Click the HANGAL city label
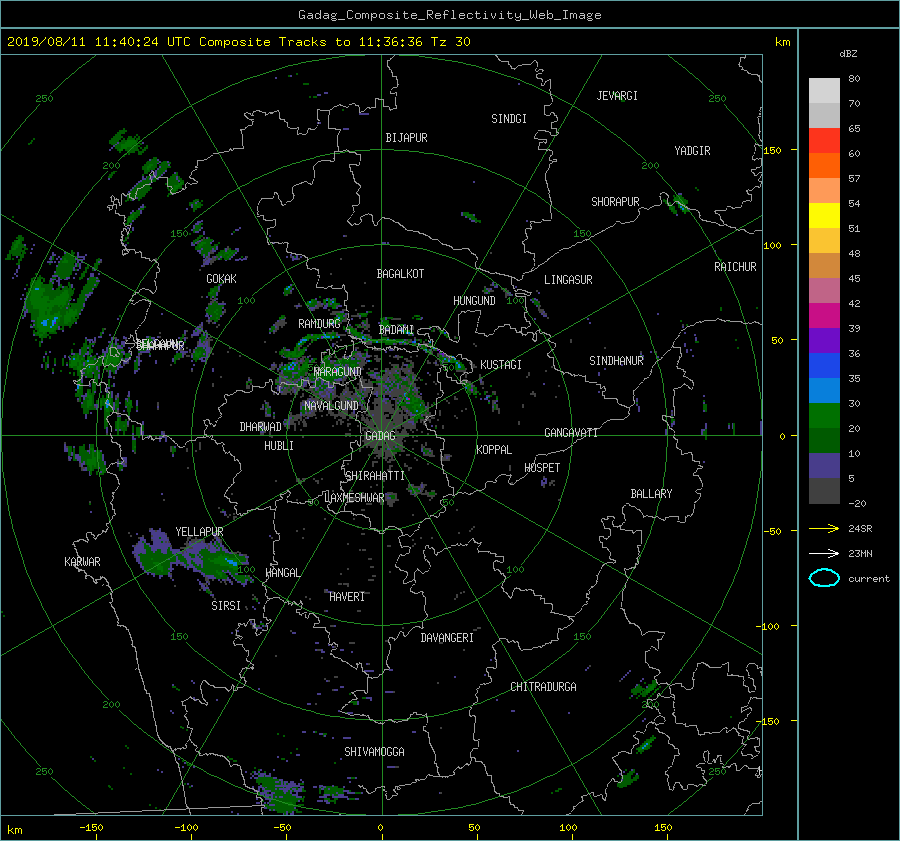The height and width of the screenshot is (841, 900). (x=282, y=573)
